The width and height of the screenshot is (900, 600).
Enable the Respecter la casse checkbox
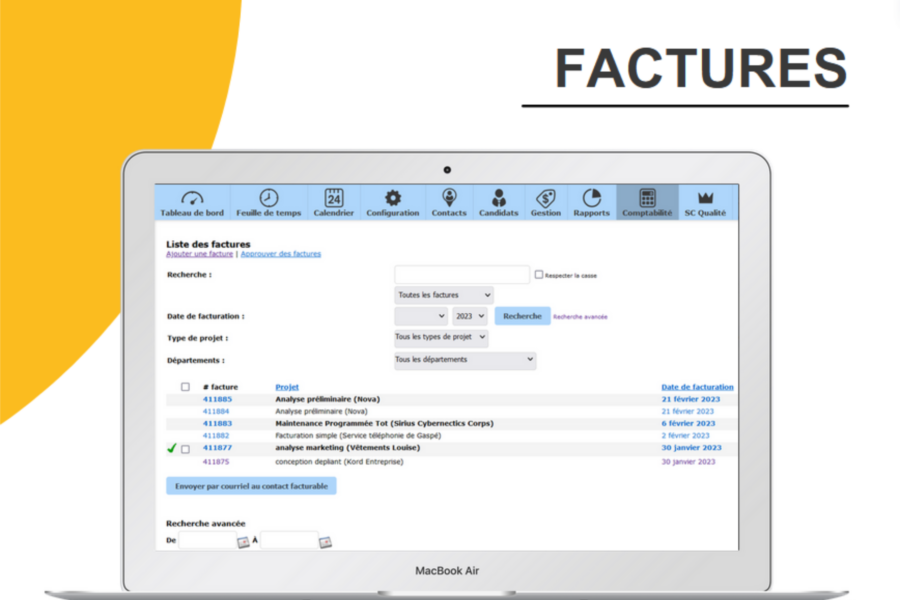539,275
